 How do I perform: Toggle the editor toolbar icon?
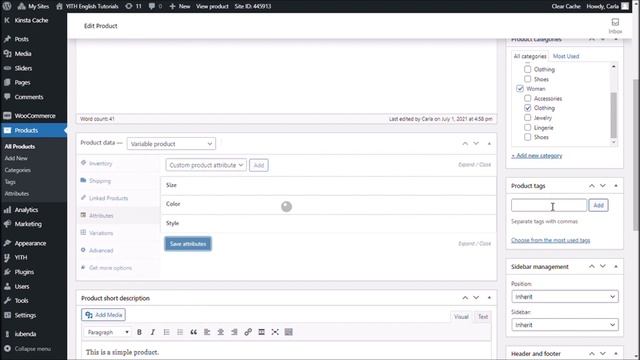point(289,332)
